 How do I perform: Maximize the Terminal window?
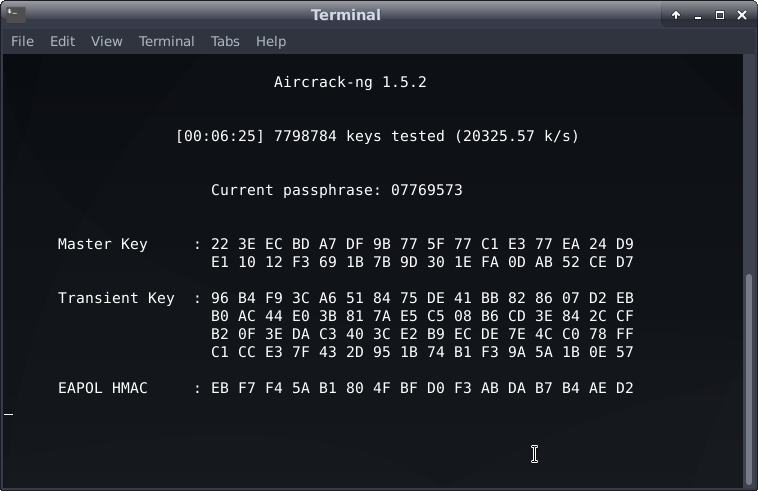tap(719, 14)
